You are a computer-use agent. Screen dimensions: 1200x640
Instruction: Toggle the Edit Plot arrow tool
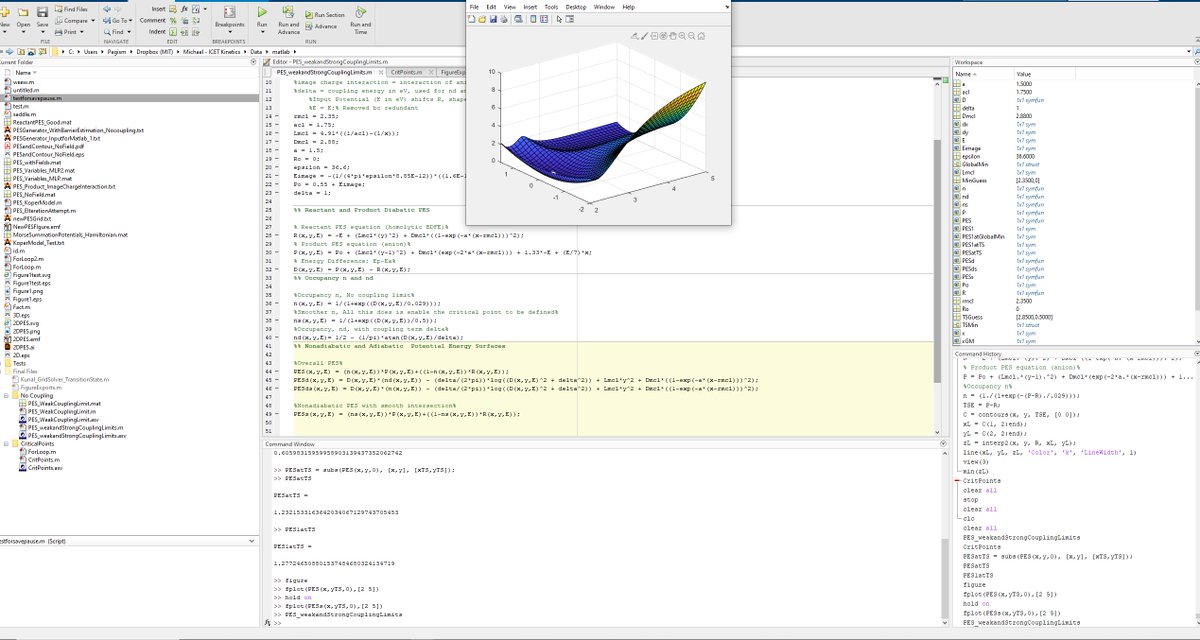point(558,19)
